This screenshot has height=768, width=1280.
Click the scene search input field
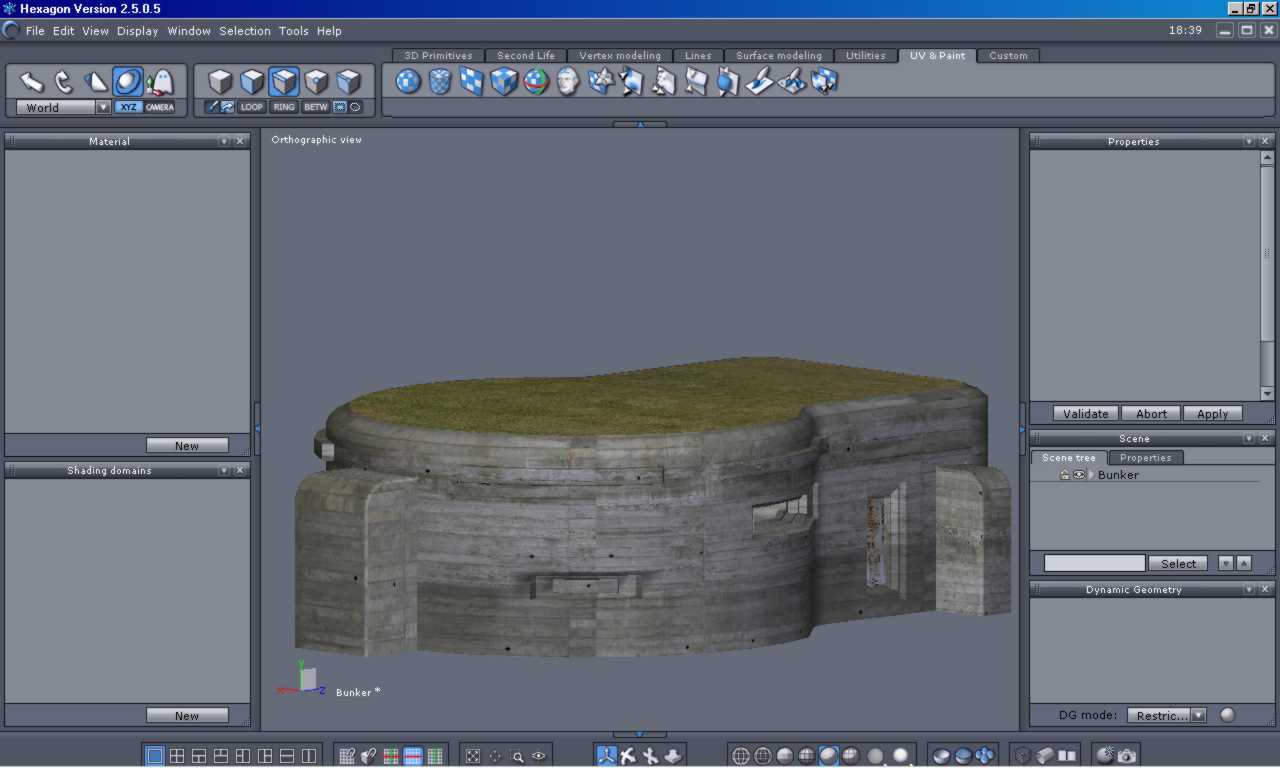[x=1094, y=563]
